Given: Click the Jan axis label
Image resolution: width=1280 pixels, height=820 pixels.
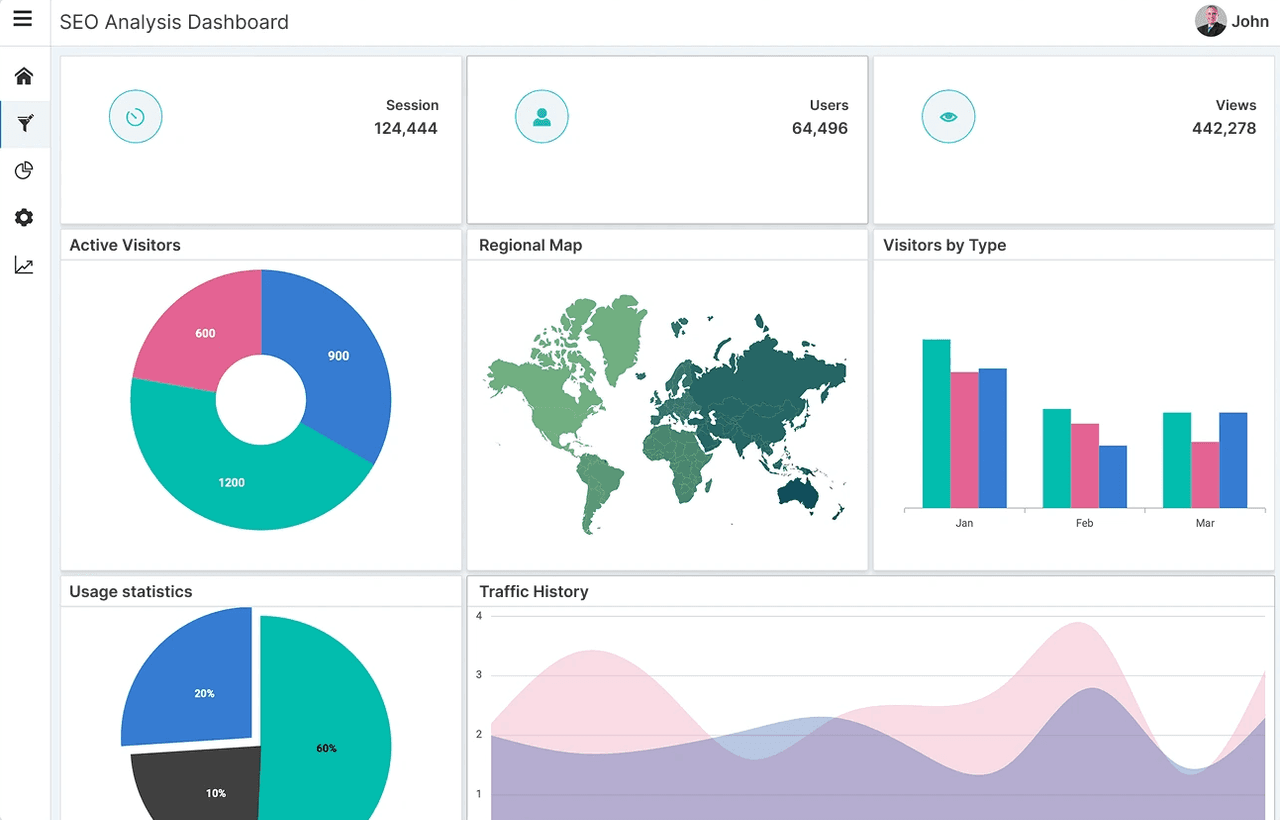Looking at the screenshot, I should tap(964, 523).
